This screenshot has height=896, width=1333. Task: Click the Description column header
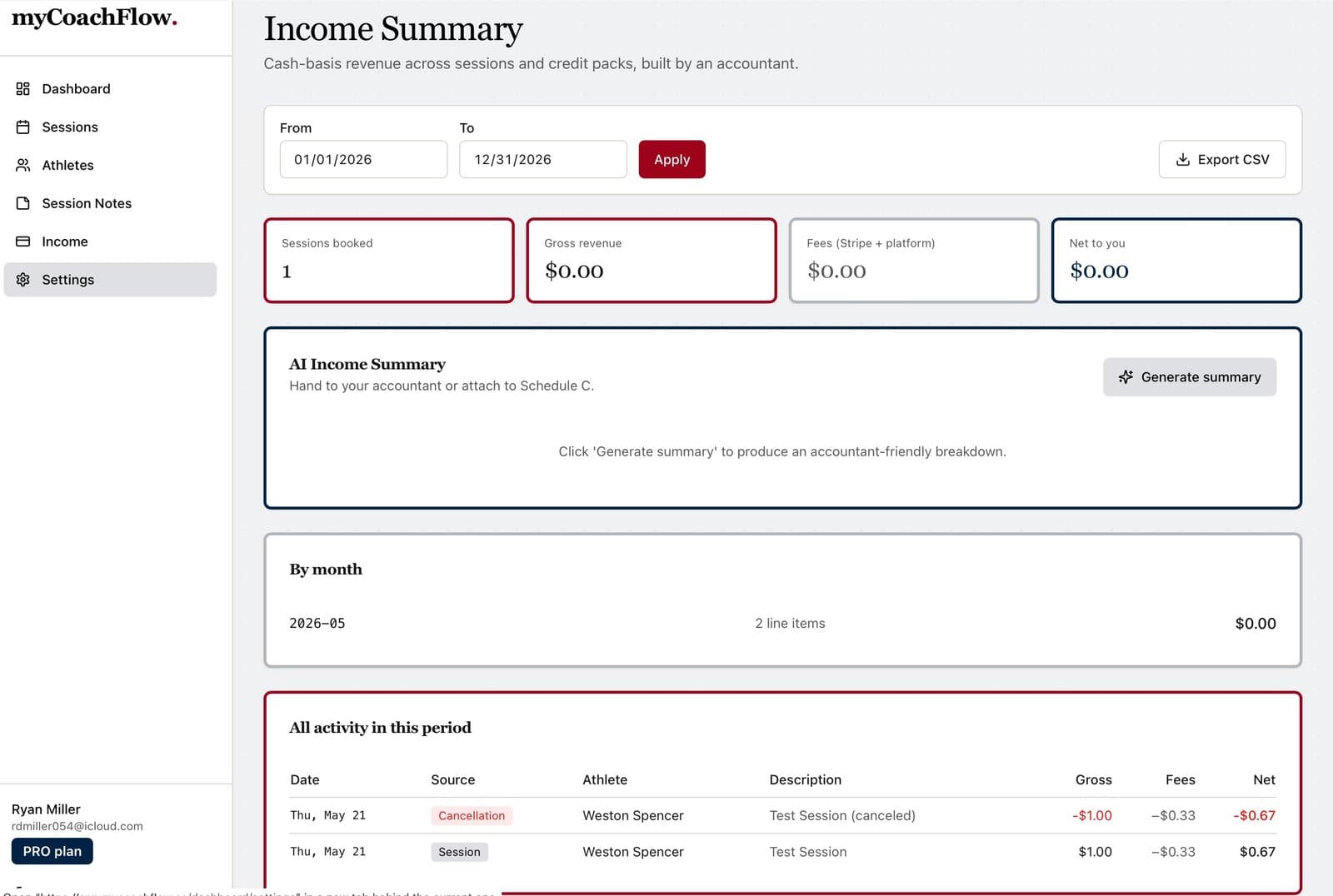[805, 780]
